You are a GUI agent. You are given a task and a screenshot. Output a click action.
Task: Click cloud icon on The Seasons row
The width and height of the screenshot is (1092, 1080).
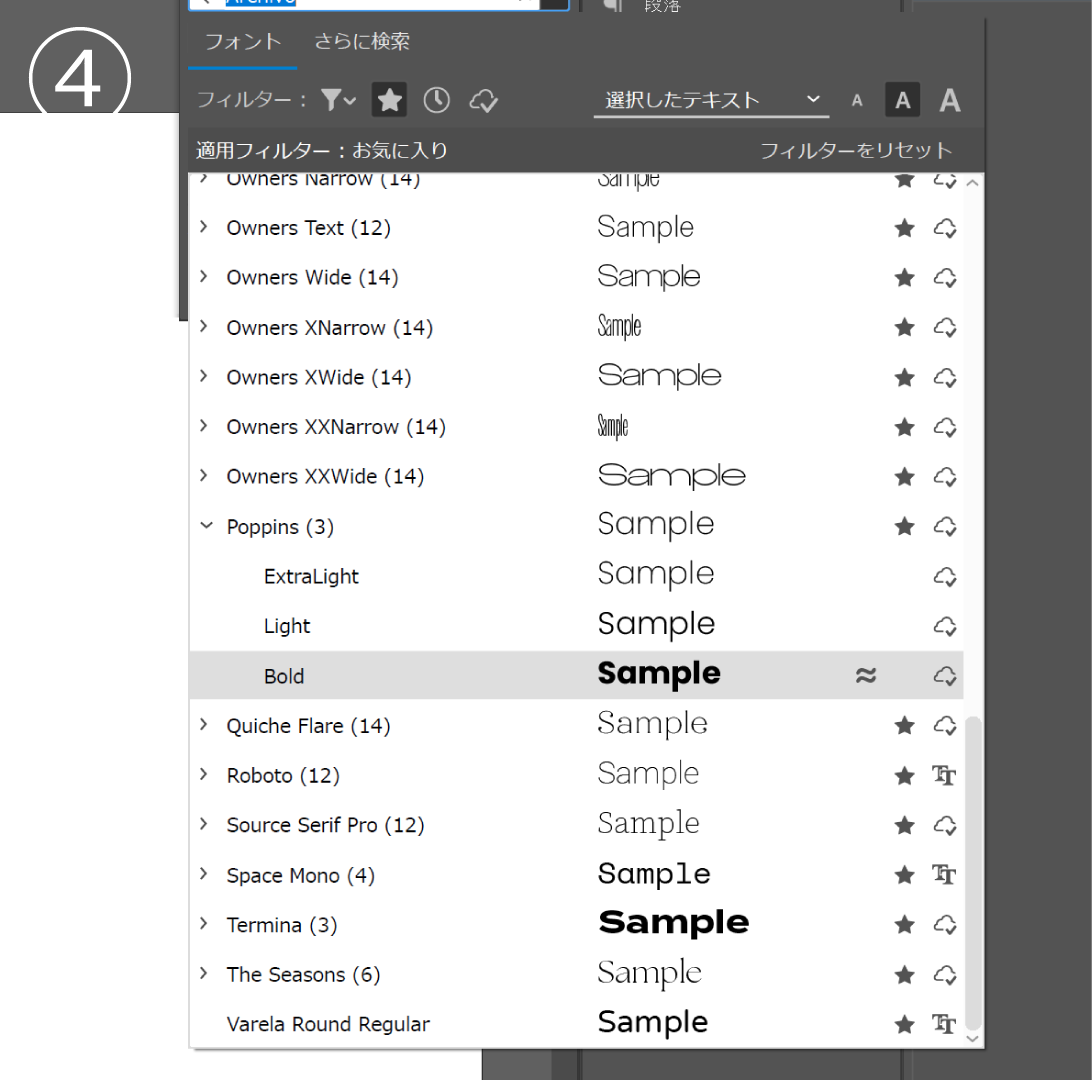click(945, 975)
